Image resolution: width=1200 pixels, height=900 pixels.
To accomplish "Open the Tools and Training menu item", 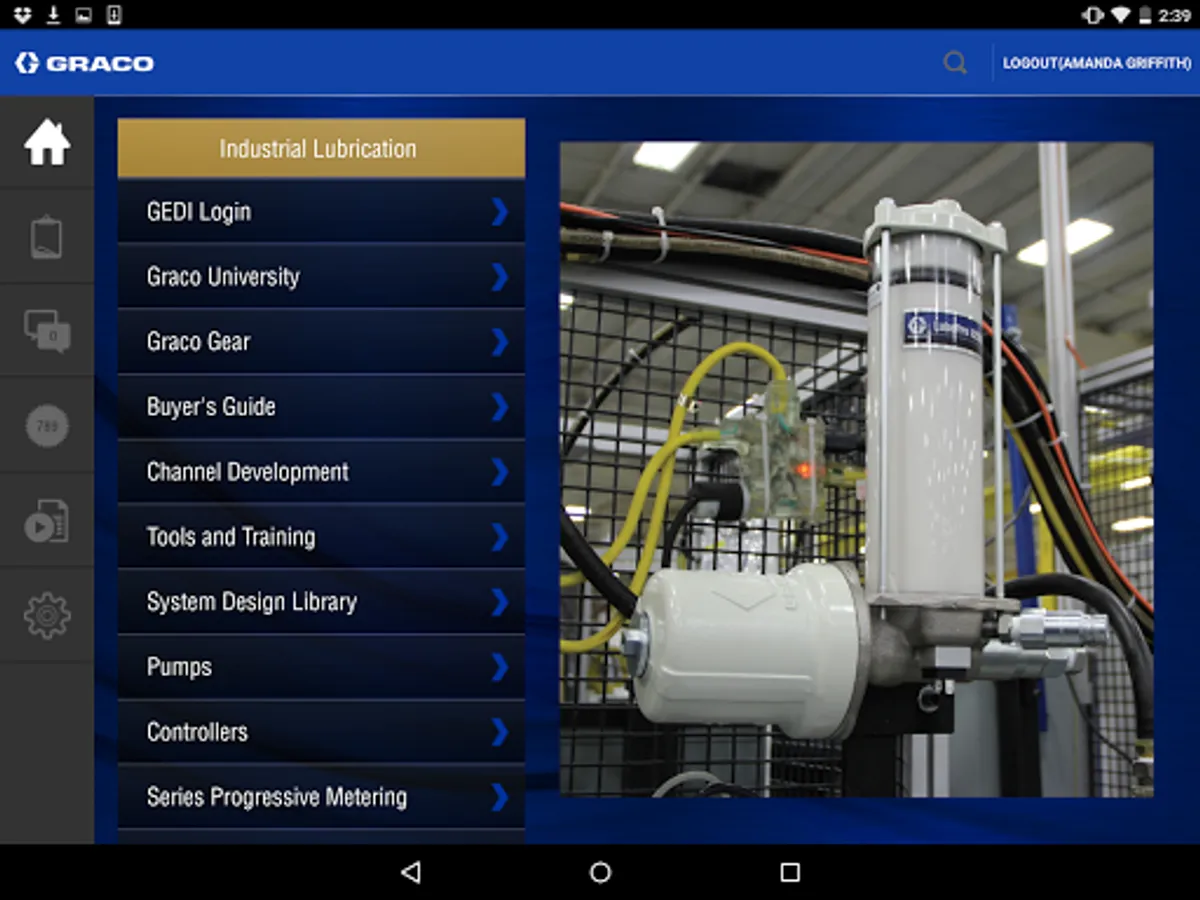I will [321, 536].
